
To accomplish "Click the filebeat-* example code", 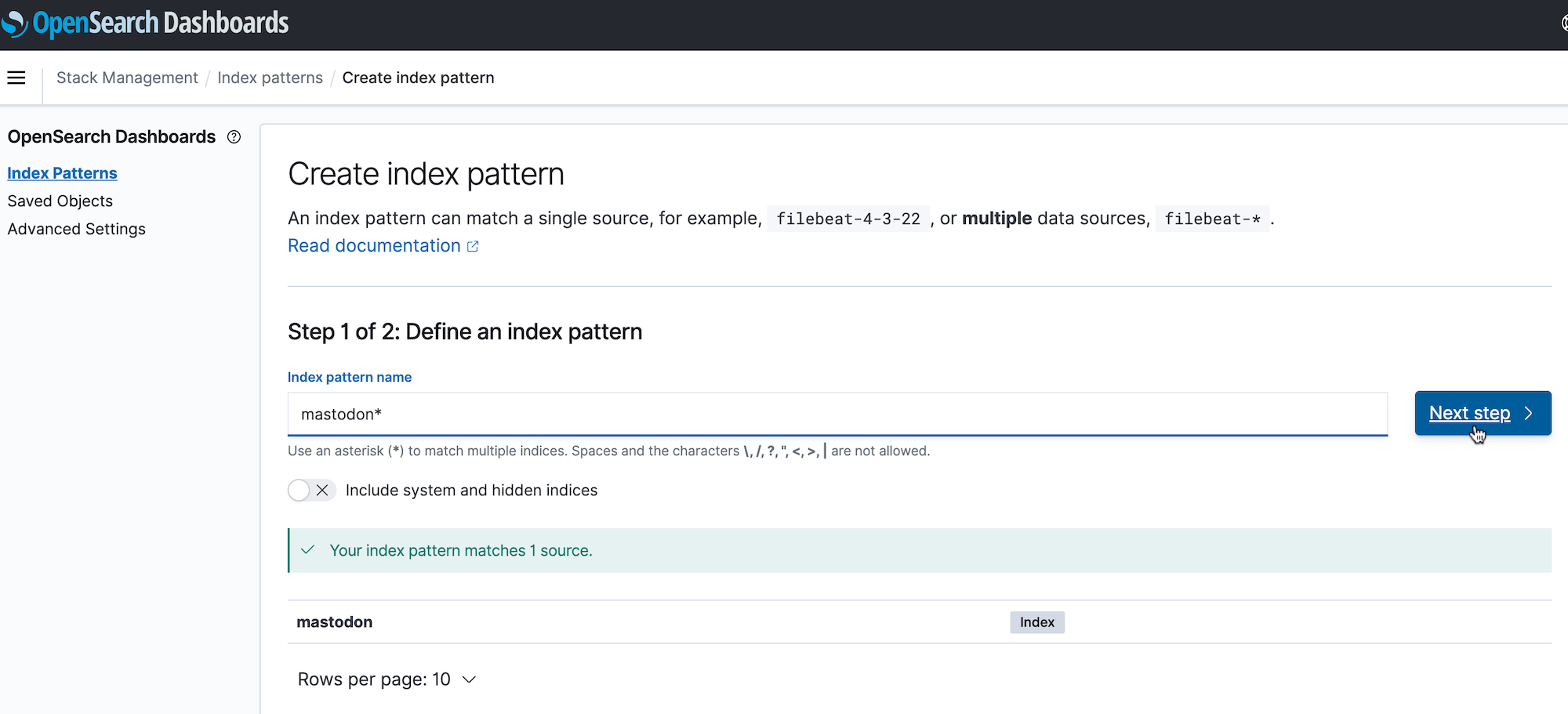I will (x=1212, y=219).
